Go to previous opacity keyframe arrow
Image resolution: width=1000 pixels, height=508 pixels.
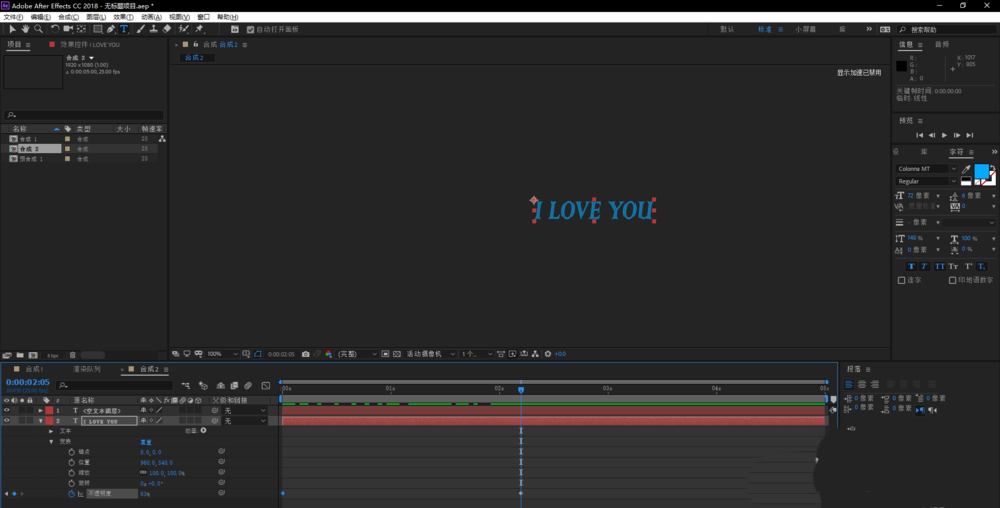pos(7,494)
